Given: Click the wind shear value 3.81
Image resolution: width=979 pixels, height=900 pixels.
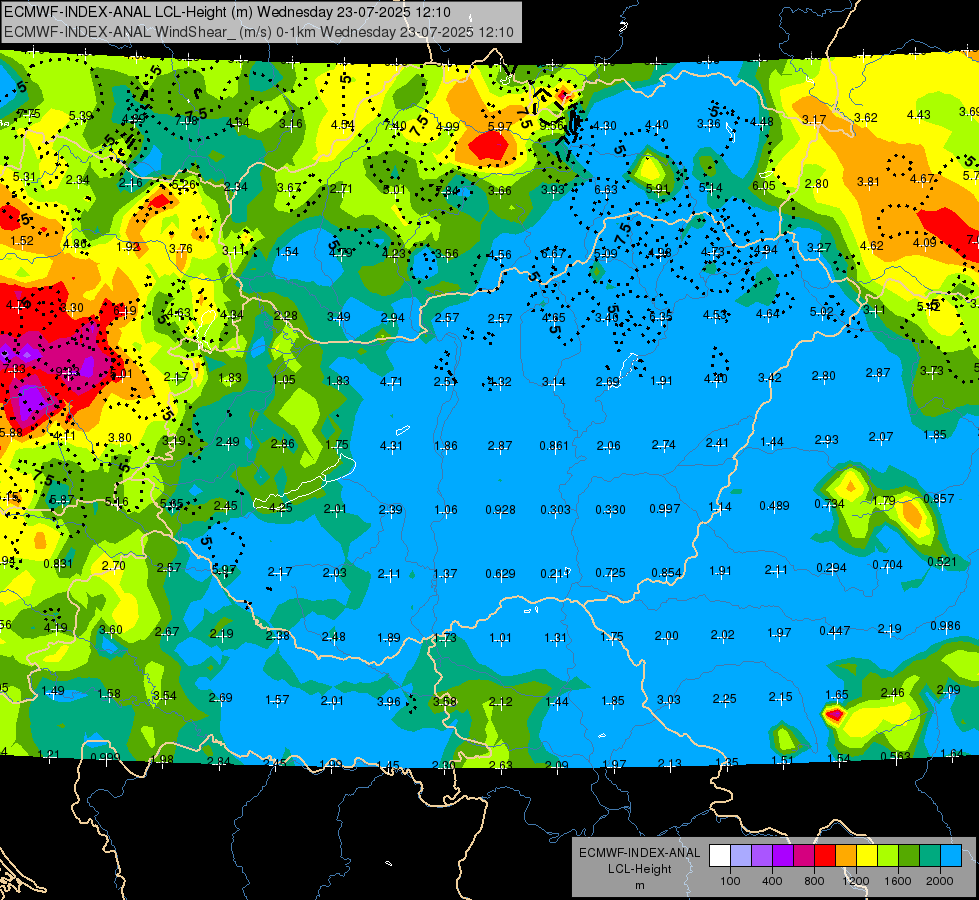Looking at the screenshot, I should tap(868, 182).
